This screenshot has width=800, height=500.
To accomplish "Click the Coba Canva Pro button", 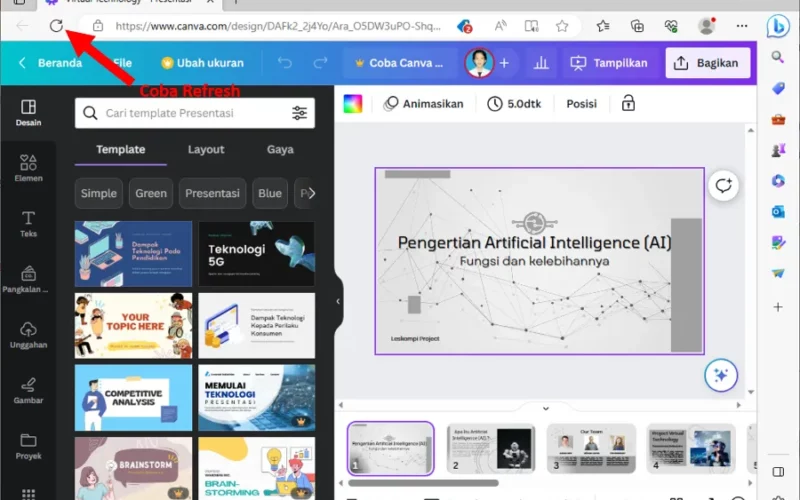I will tap(399, 63).
